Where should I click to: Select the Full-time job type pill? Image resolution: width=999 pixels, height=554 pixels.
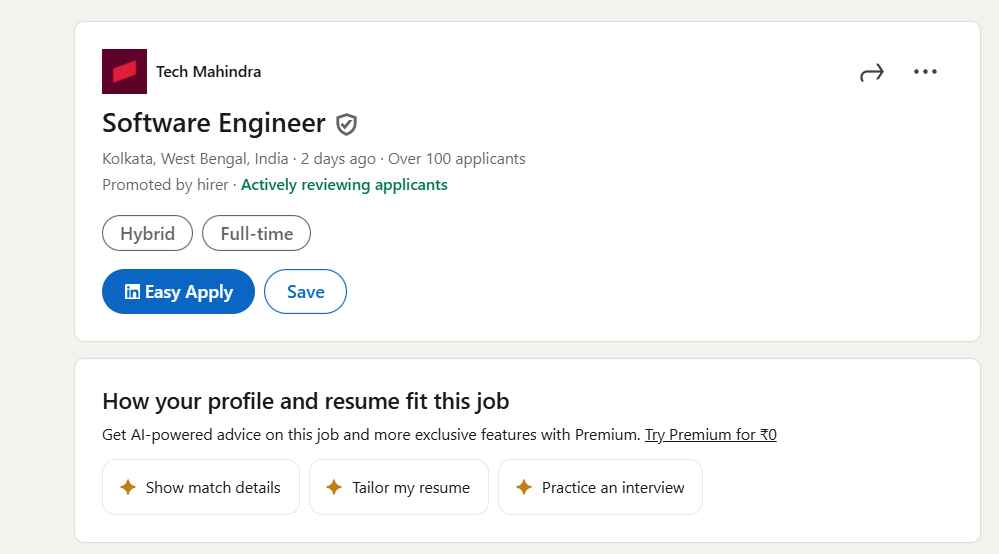[x=256, y=234]
